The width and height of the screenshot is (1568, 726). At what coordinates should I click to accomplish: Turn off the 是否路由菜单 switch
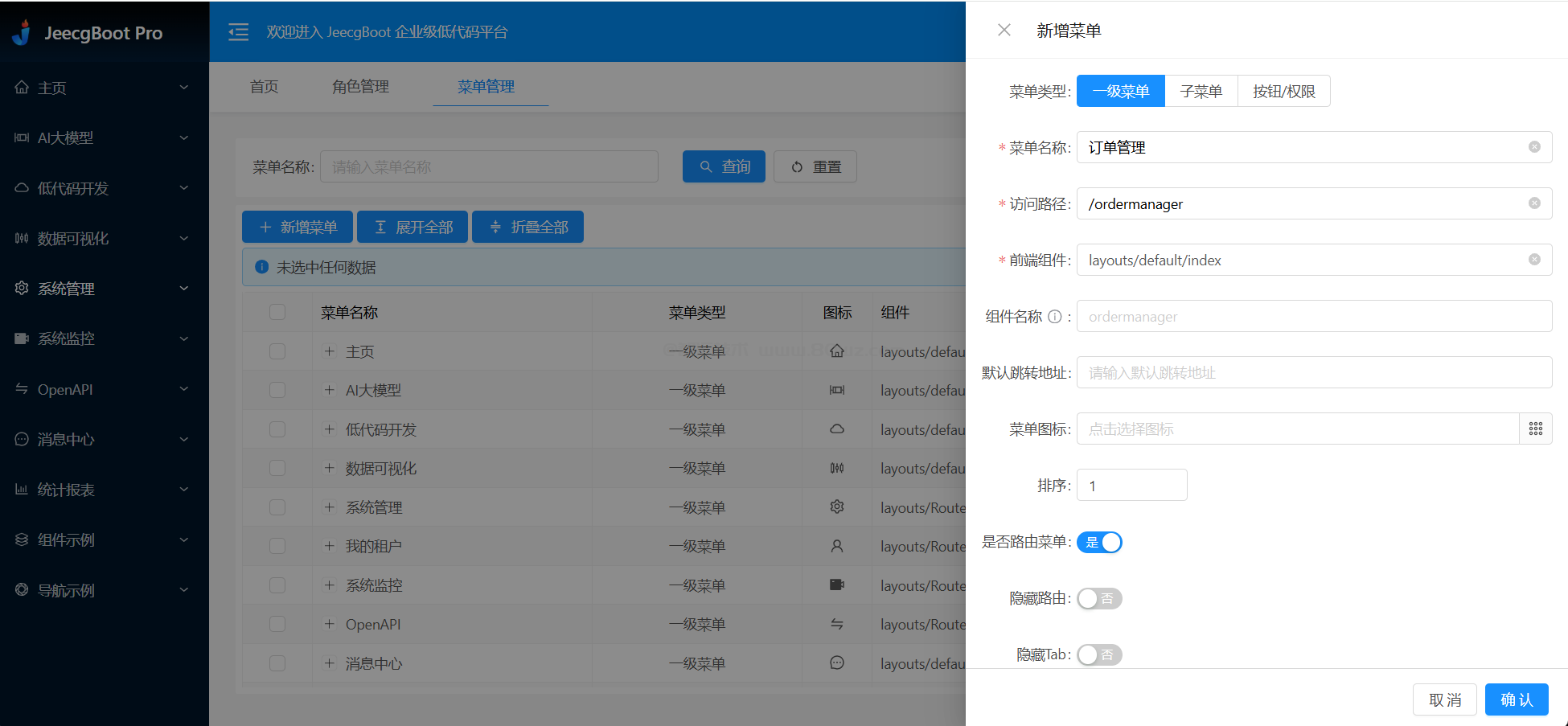(1099, 542)
